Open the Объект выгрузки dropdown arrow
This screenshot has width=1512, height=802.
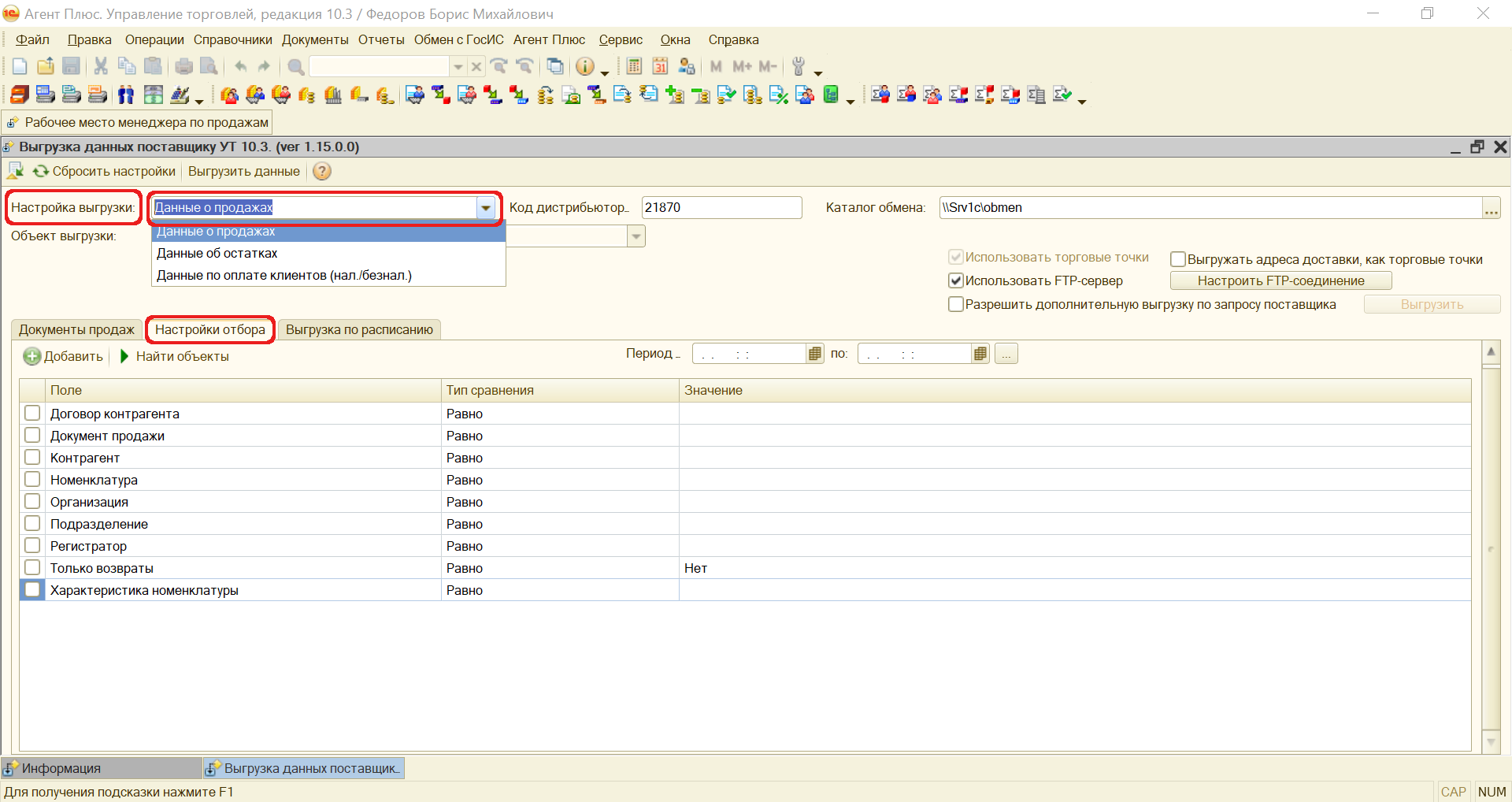pyautogui.click(x=636, y=236)
